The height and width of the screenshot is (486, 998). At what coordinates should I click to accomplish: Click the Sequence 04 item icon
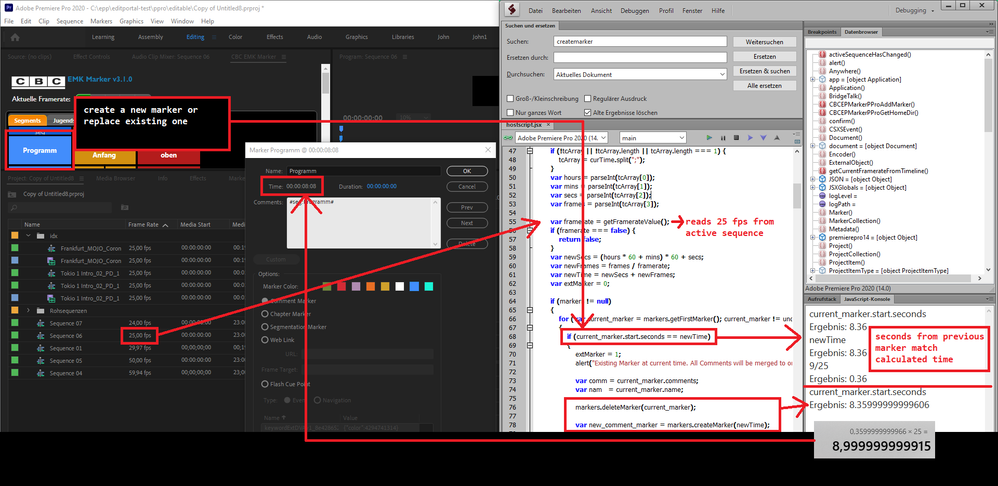pos(41,373)
